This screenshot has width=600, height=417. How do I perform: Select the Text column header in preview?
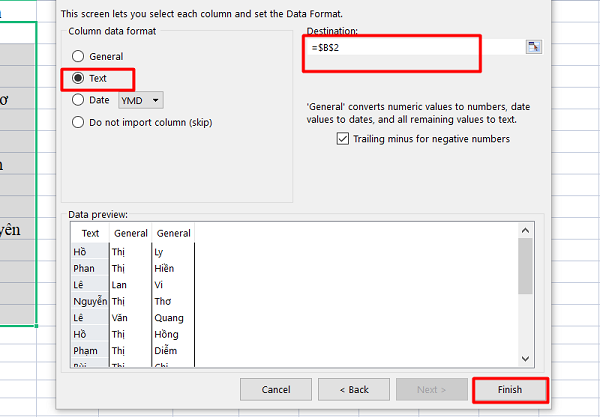(x=90, y=233)
